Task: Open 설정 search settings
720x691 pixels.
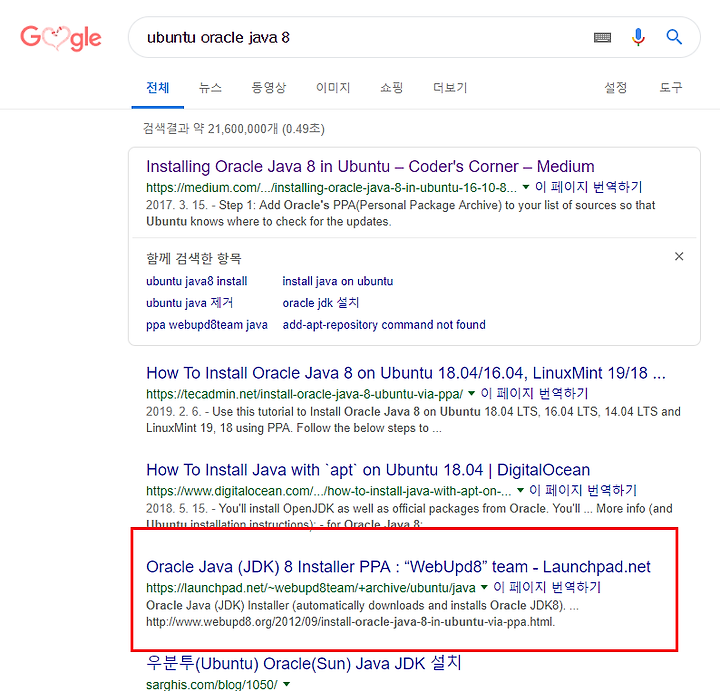Action: 615,87
